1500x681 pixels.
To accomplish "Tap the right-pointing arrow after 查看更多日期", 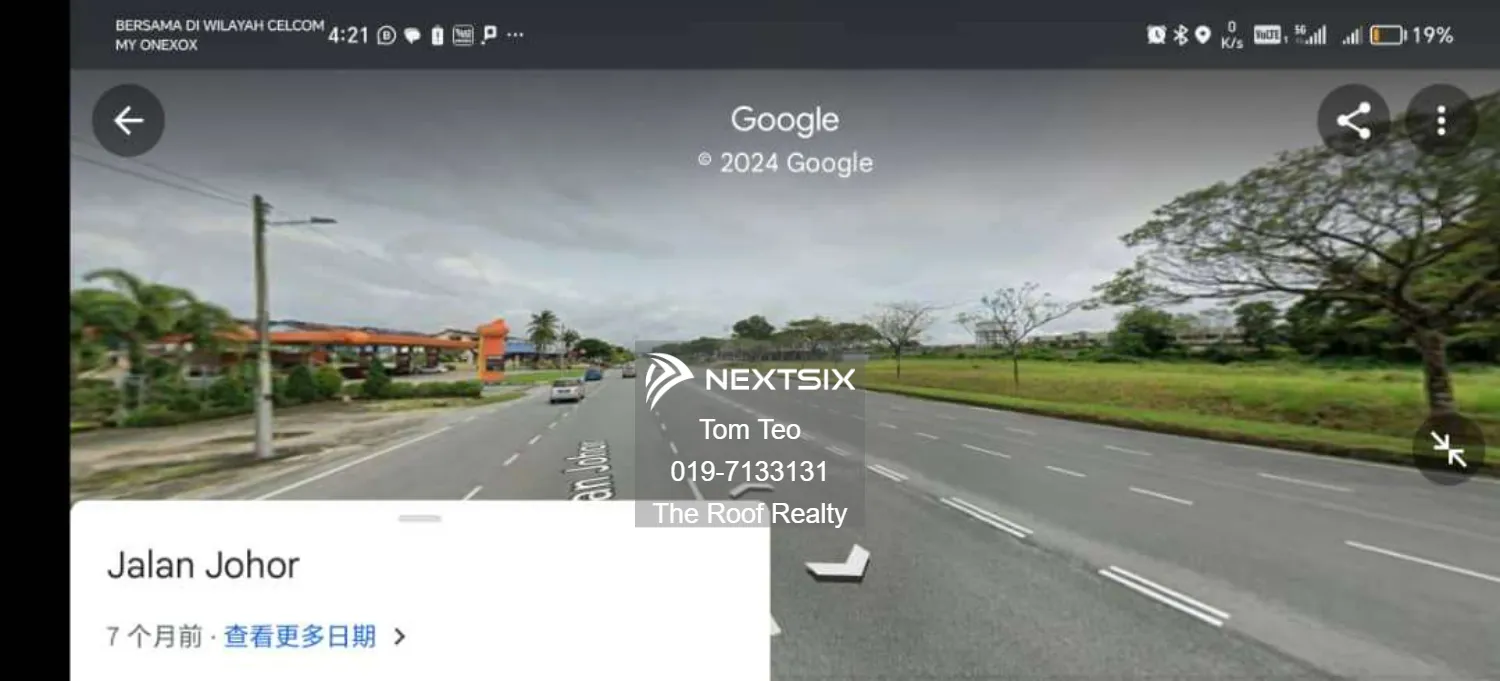I will 398,636.
